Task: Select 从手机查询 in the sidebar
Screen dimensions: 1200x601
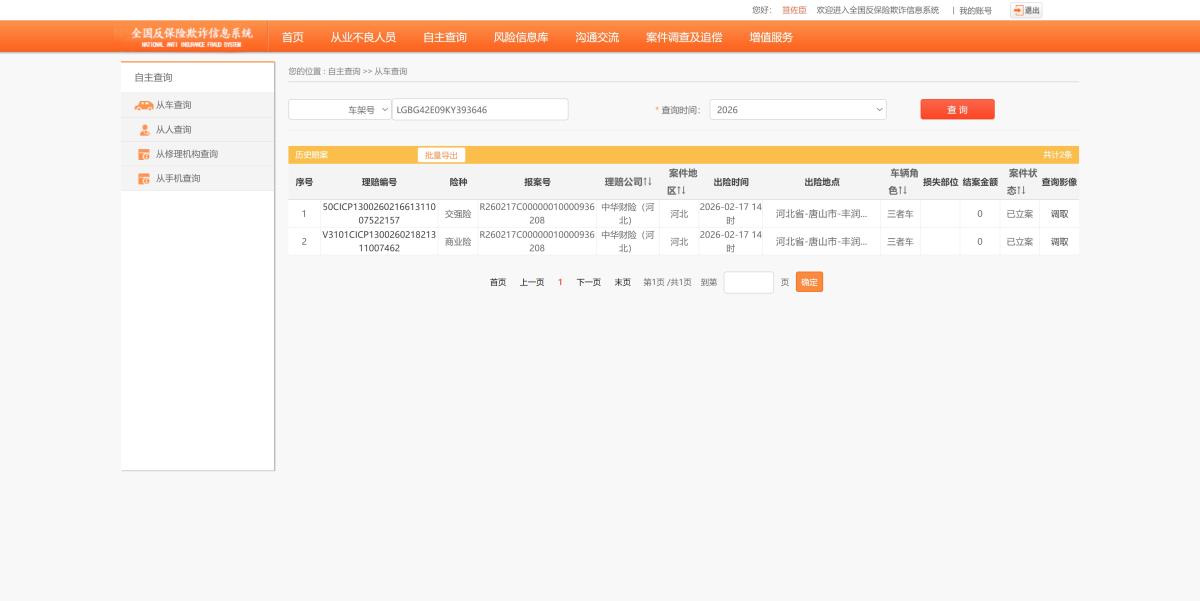Action: (x=178, y=179)
